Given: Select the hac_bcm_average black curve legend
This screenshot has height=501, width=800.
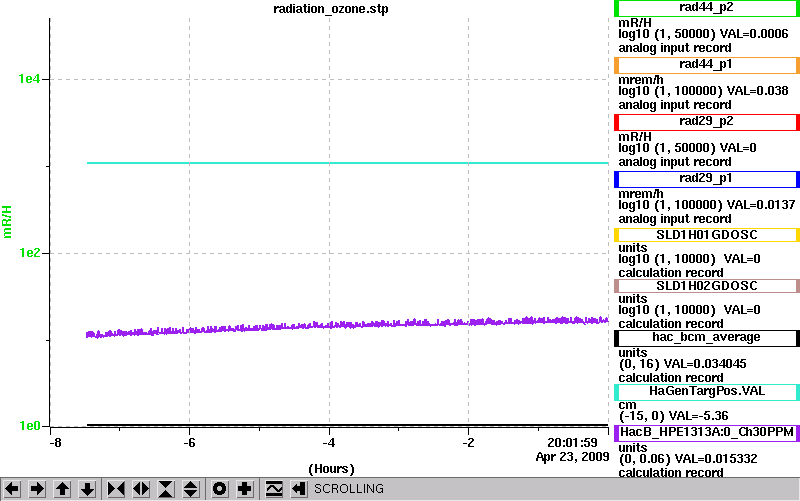Looking at the screenshot, I should coord(707,338).
